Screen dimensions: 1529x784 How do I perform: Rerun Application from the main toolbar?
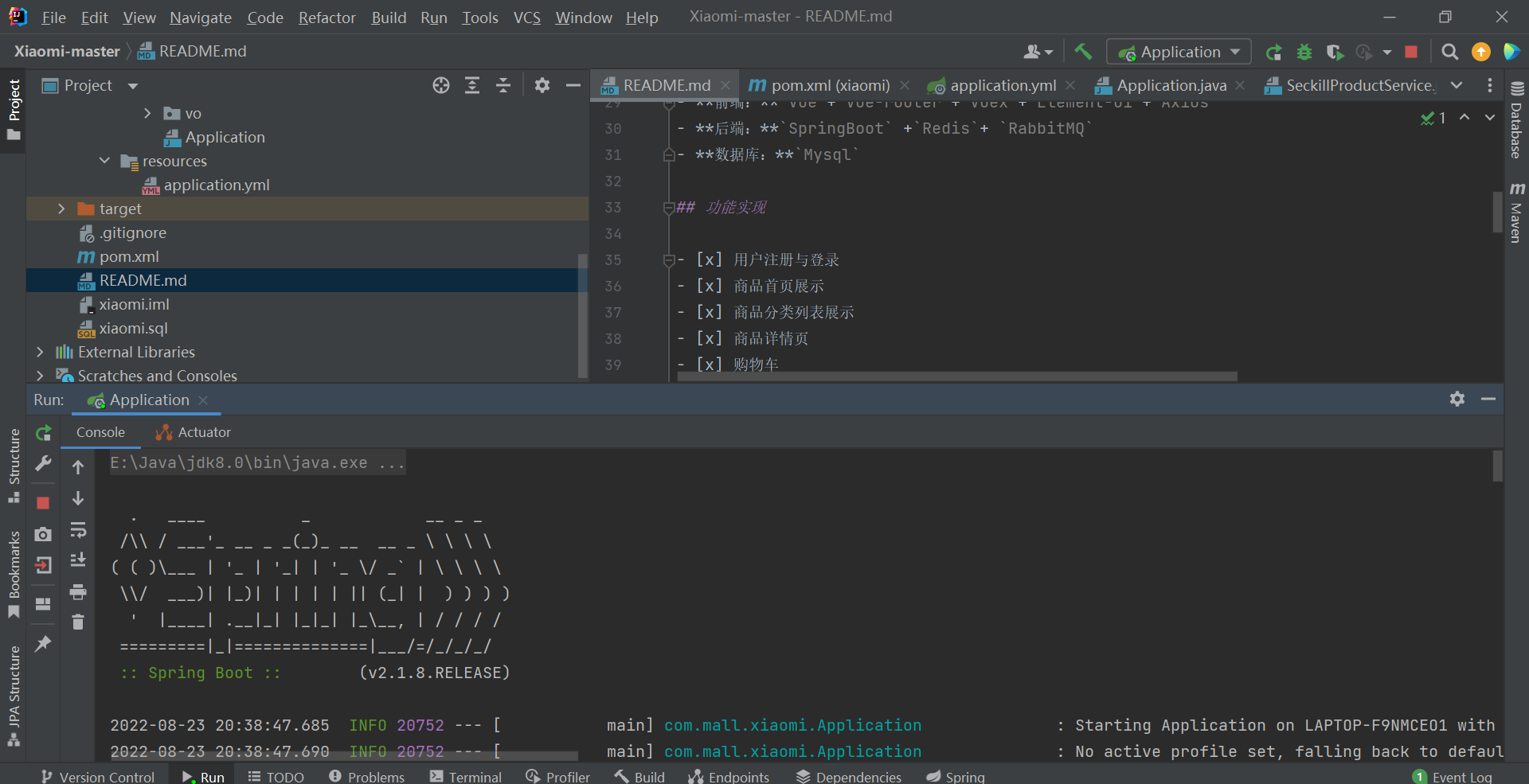[1274, 52]
